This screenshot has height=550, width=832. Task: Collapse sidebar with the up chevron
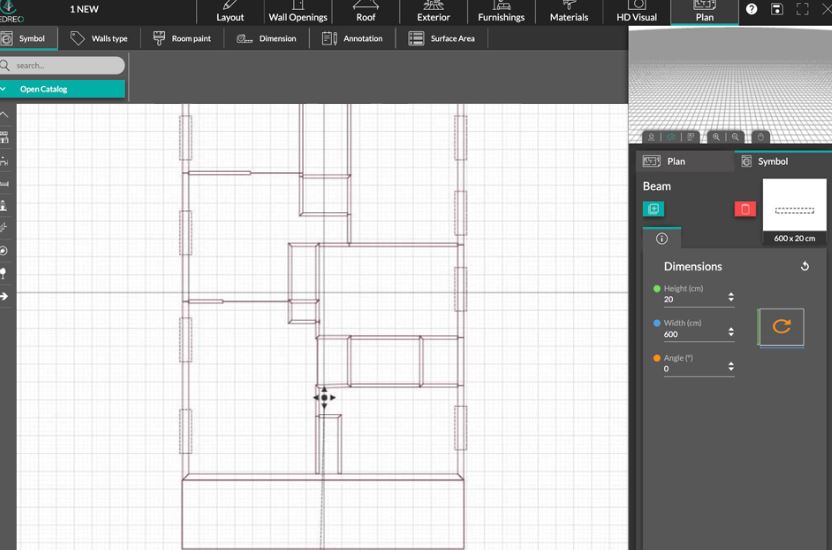(4, 114)
